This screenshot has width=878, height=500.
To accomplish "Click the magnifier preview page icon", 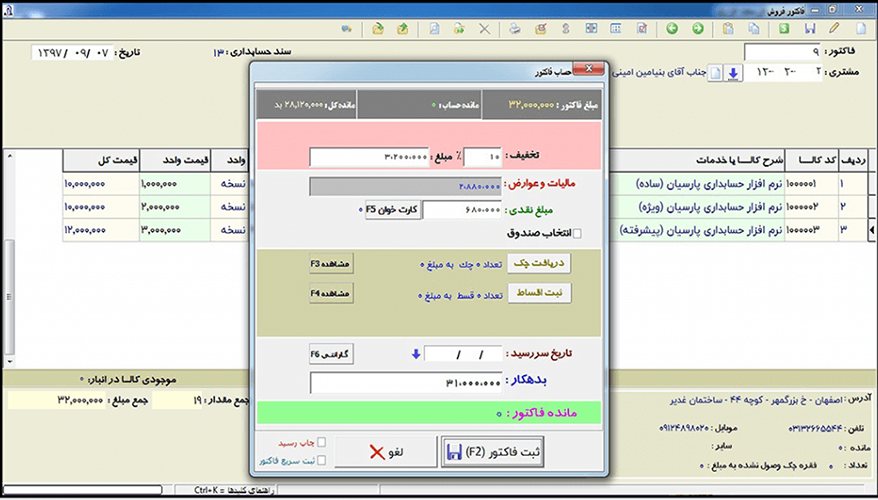I will point(434,29).
